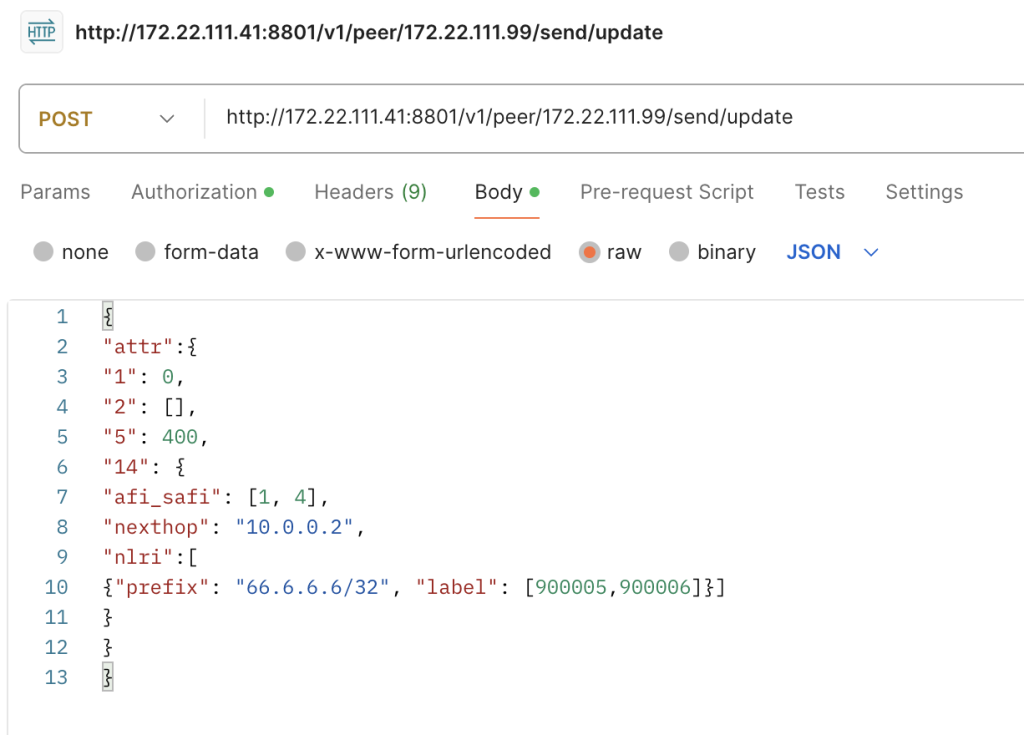Open the Pre-request Script tab

pyautogui.click(x=667, y=192)
